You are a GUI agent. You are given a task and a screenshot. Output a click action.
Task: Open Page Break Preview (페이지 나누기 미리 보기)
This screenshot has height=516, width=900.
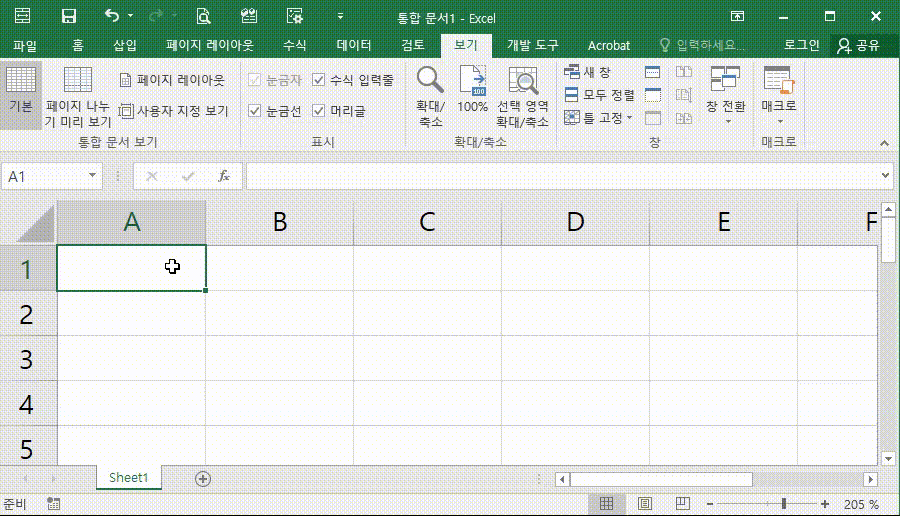(78, 96)
